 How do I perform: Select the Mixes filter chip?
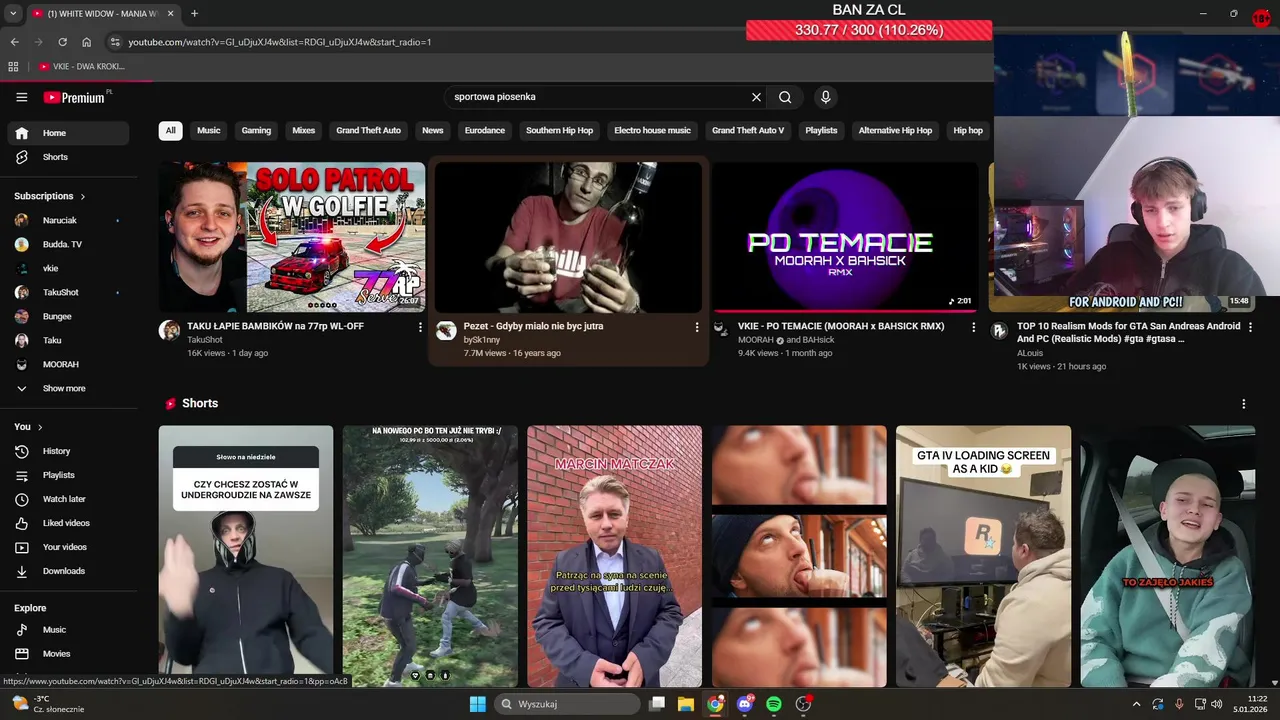303,130
